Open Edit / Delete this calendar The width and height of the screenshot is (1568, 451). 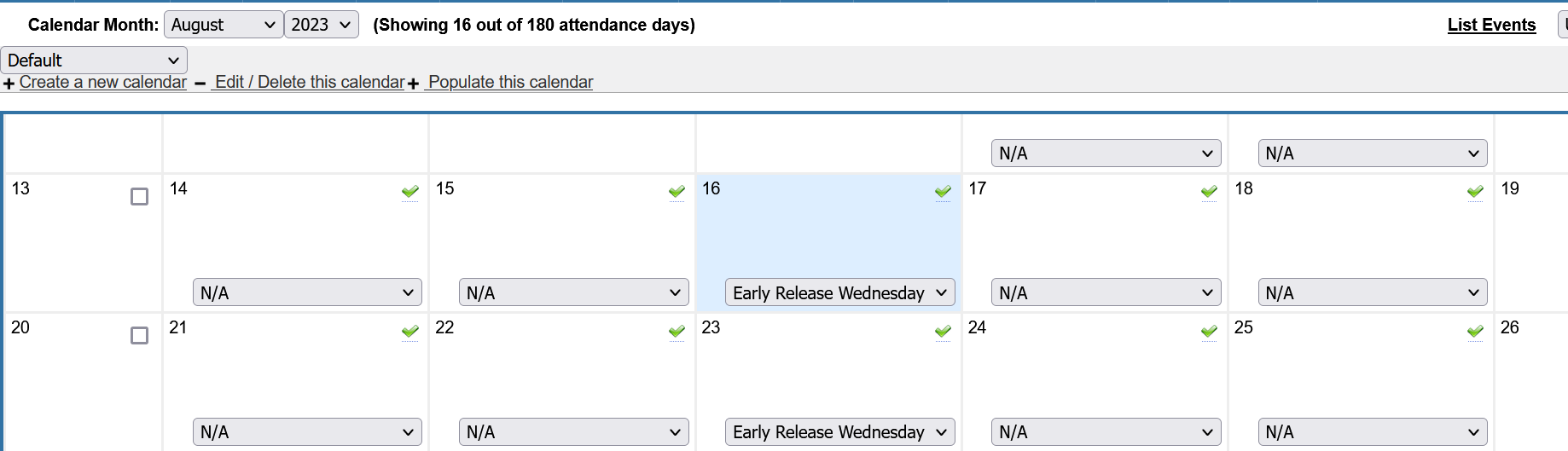pyautogui.click(x=310, y=82)
